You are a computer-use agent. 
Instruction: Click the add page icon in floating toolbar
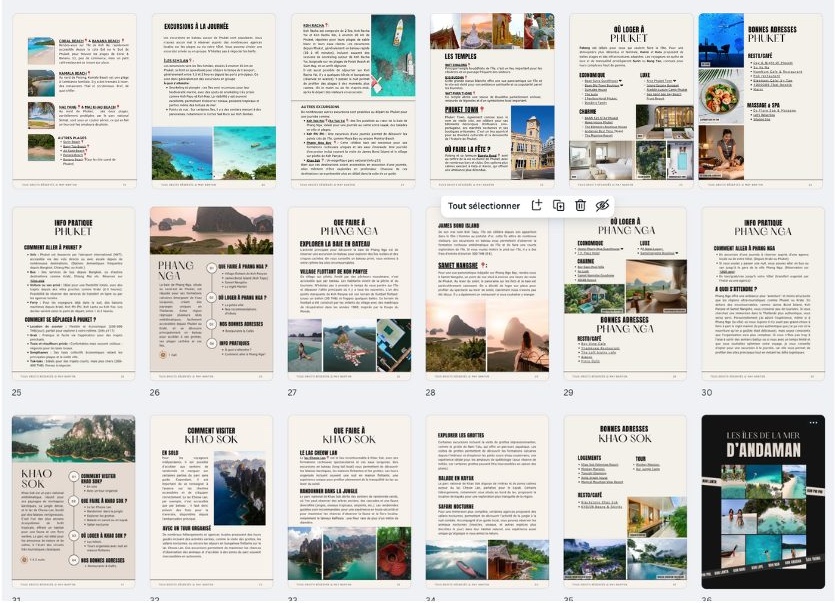tap(537, 205)
